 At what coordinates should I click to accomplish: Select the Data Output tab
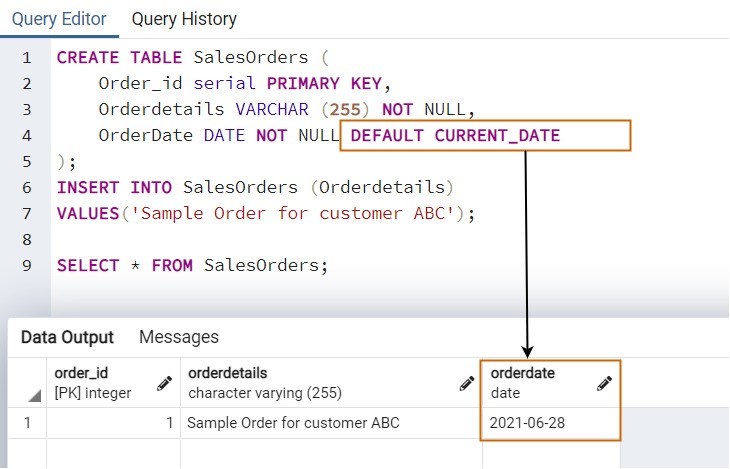pos(68,337)
